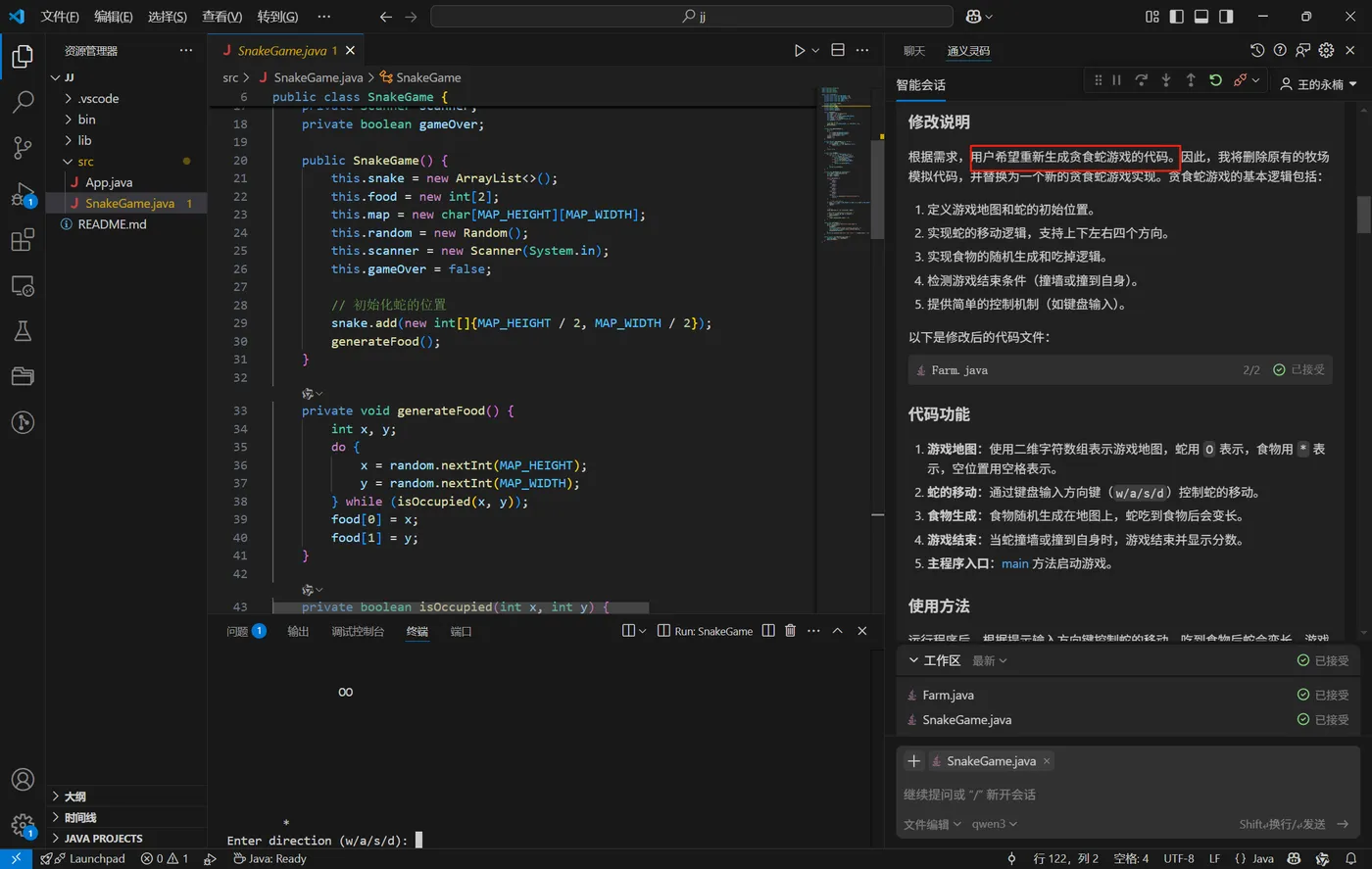Open the 编辑(E) menu
Screen dimensions: 1372x869
coord(114,17)
